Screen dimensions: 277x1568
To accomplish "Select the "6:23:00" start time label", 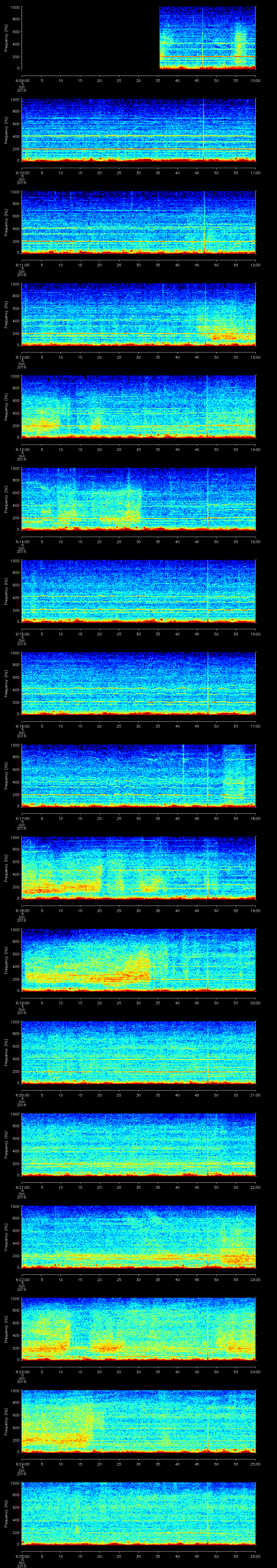I will pos(22,1371).
